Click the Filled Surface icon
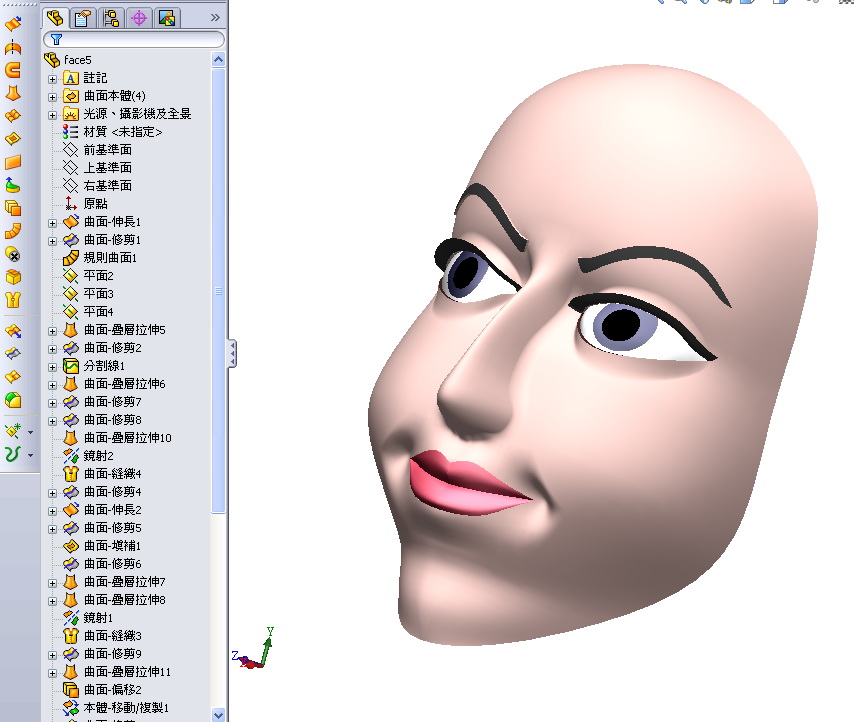 12,137
